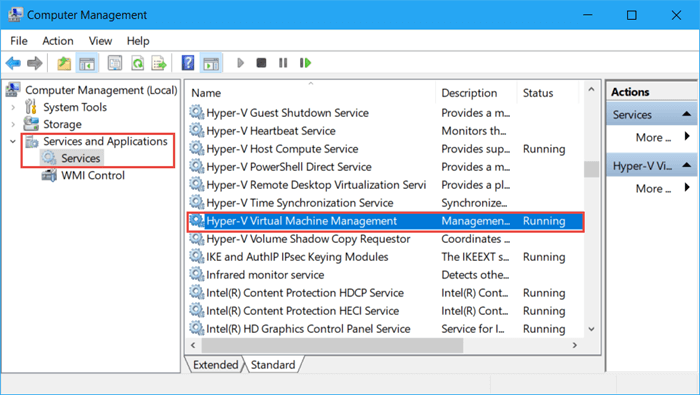
Task: Click the vertical scrollbar thumb in services list
Action: click(592, 169)
